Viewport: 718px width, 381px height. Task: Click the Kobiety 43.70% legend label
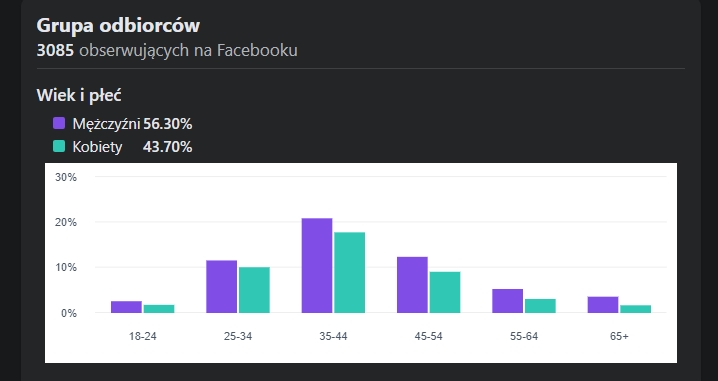click(132, 147)
